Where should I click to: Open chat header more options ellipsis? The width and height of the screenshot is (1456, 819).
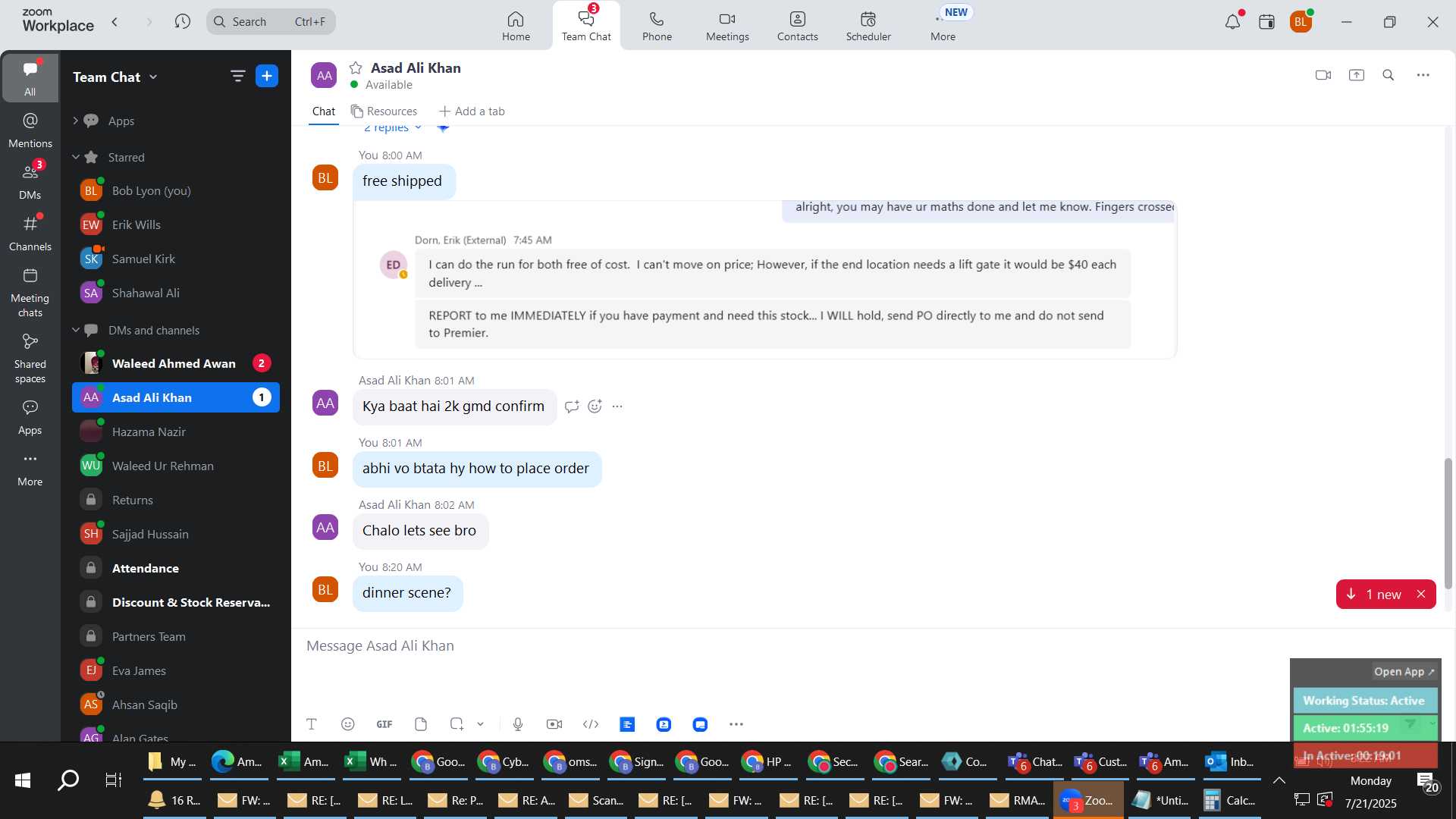pos(1423,75)
